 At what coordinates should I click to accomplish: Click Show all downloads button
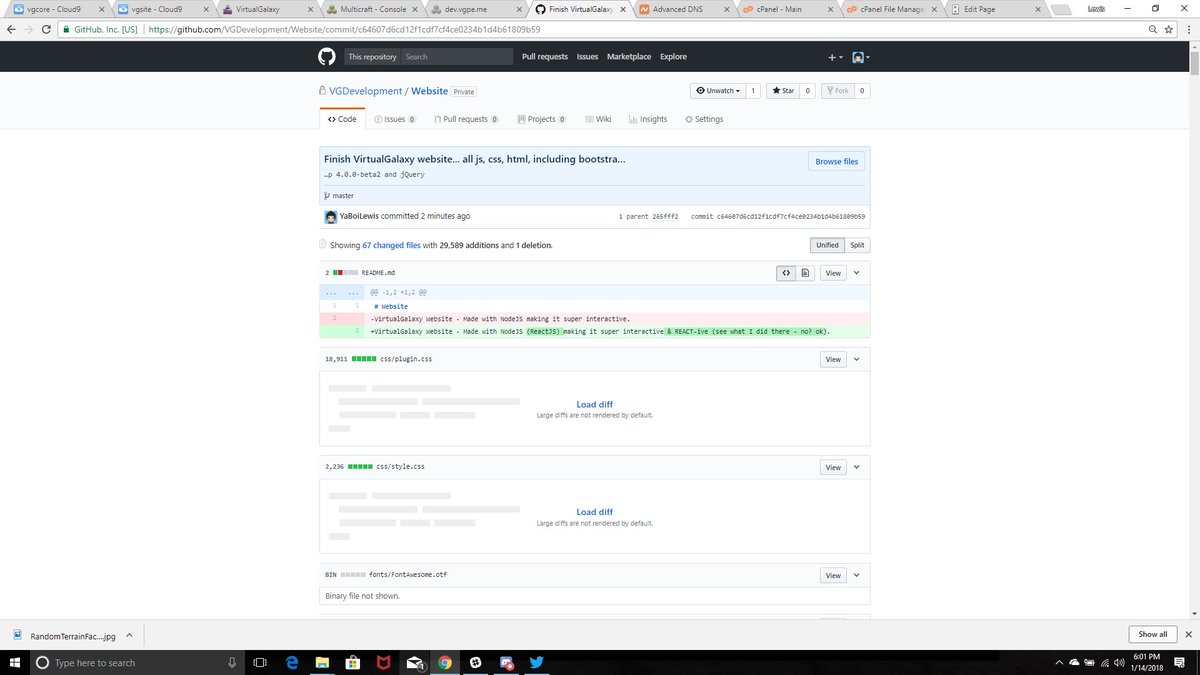click(1152, 634)
